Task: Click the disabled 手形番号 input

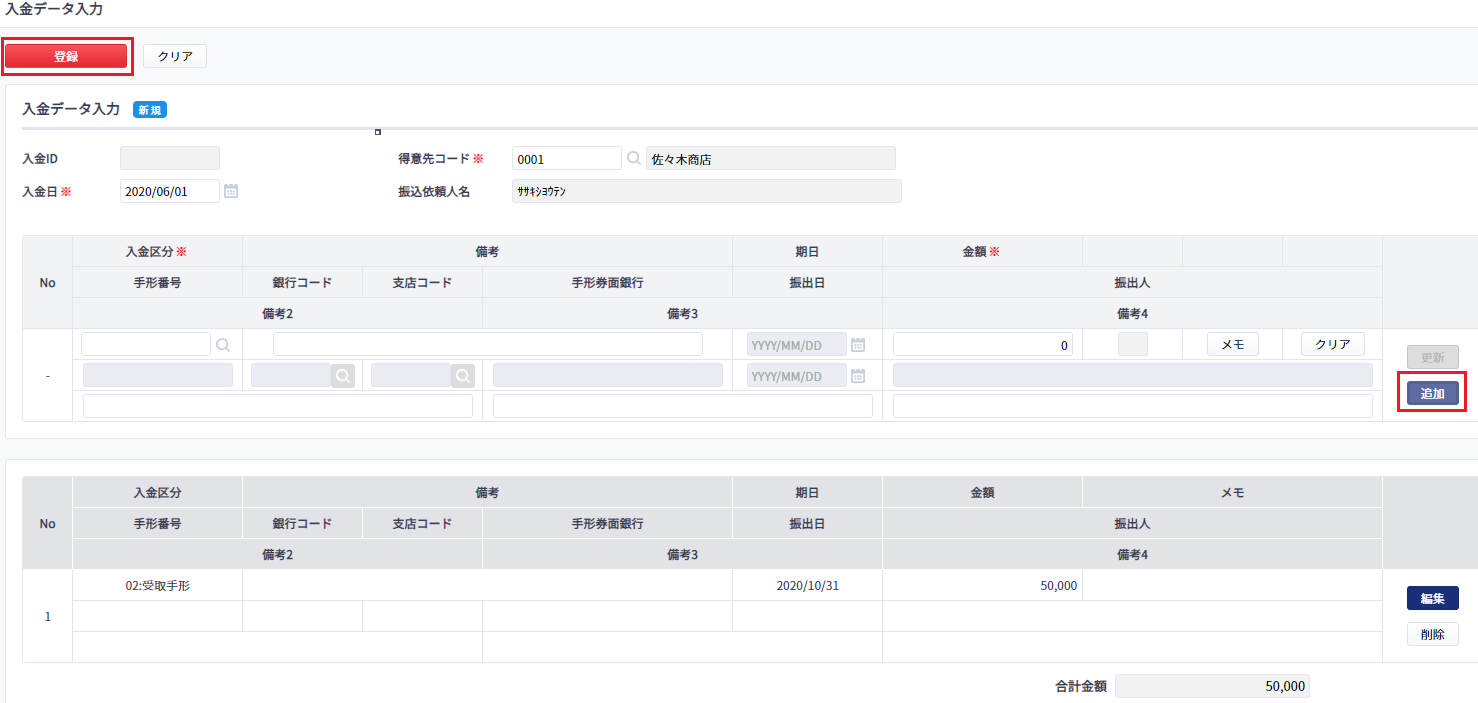Action: coord(158,376)
